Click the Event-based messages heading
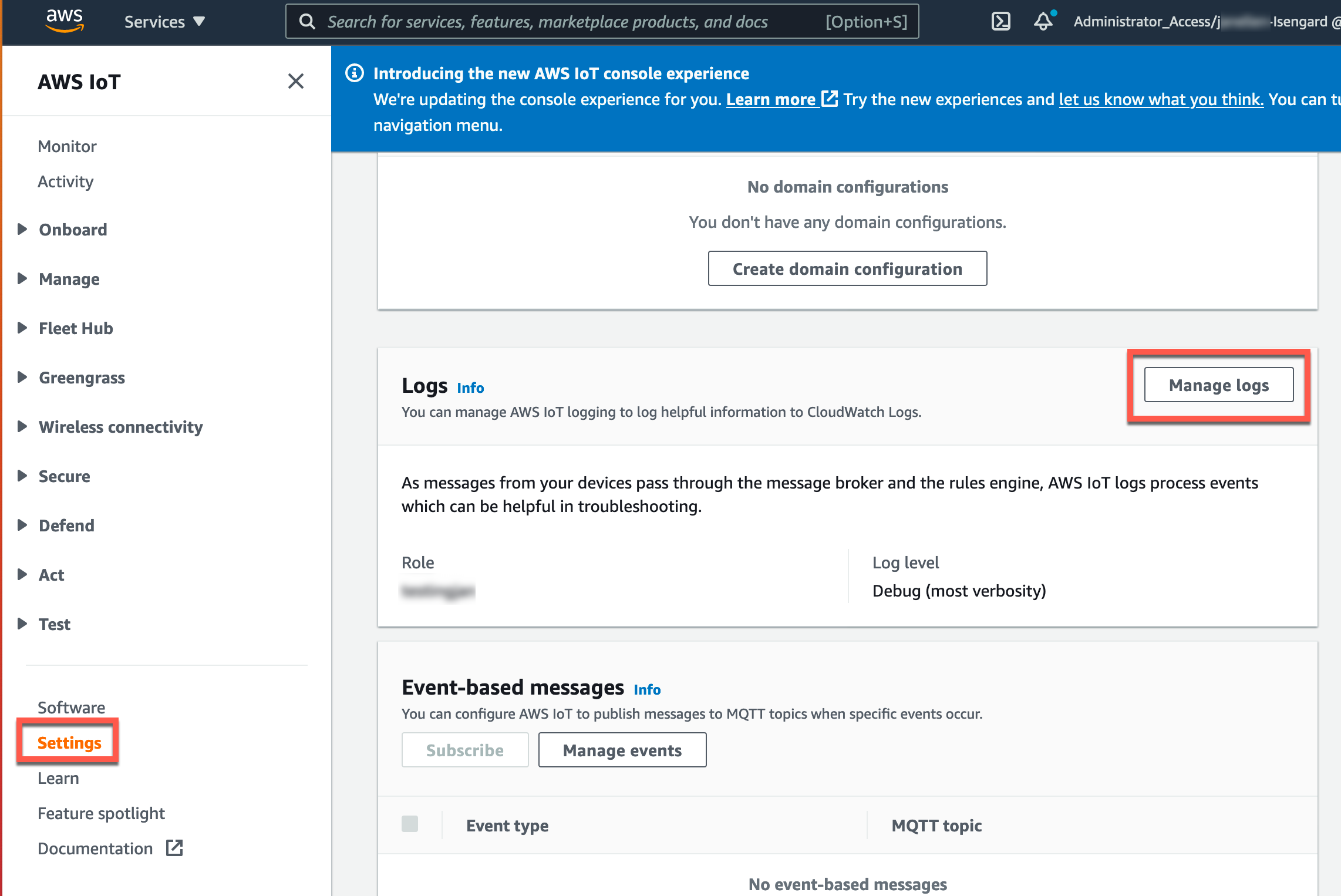Image resolution: width=1341 pixels, height=896 pixels. tap(513, 687)
